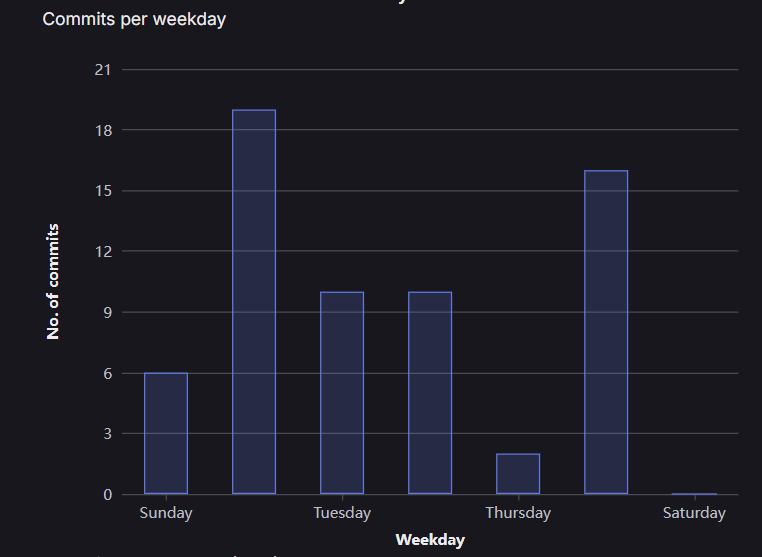Click the 21 y-axis tick label
The height and width of the screenshot is (557, 762).
103,69
